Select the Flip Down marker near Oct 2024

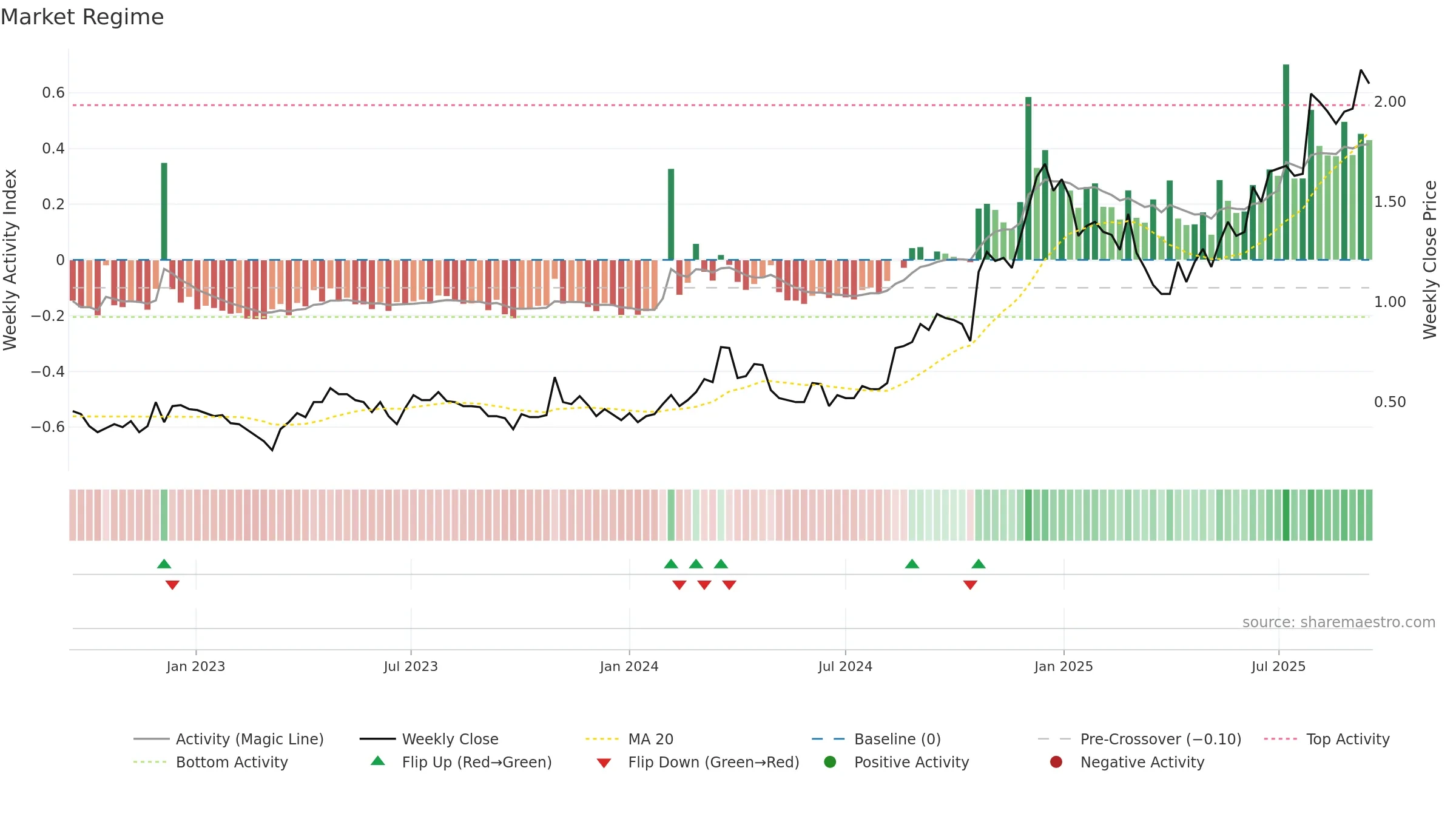970,585
